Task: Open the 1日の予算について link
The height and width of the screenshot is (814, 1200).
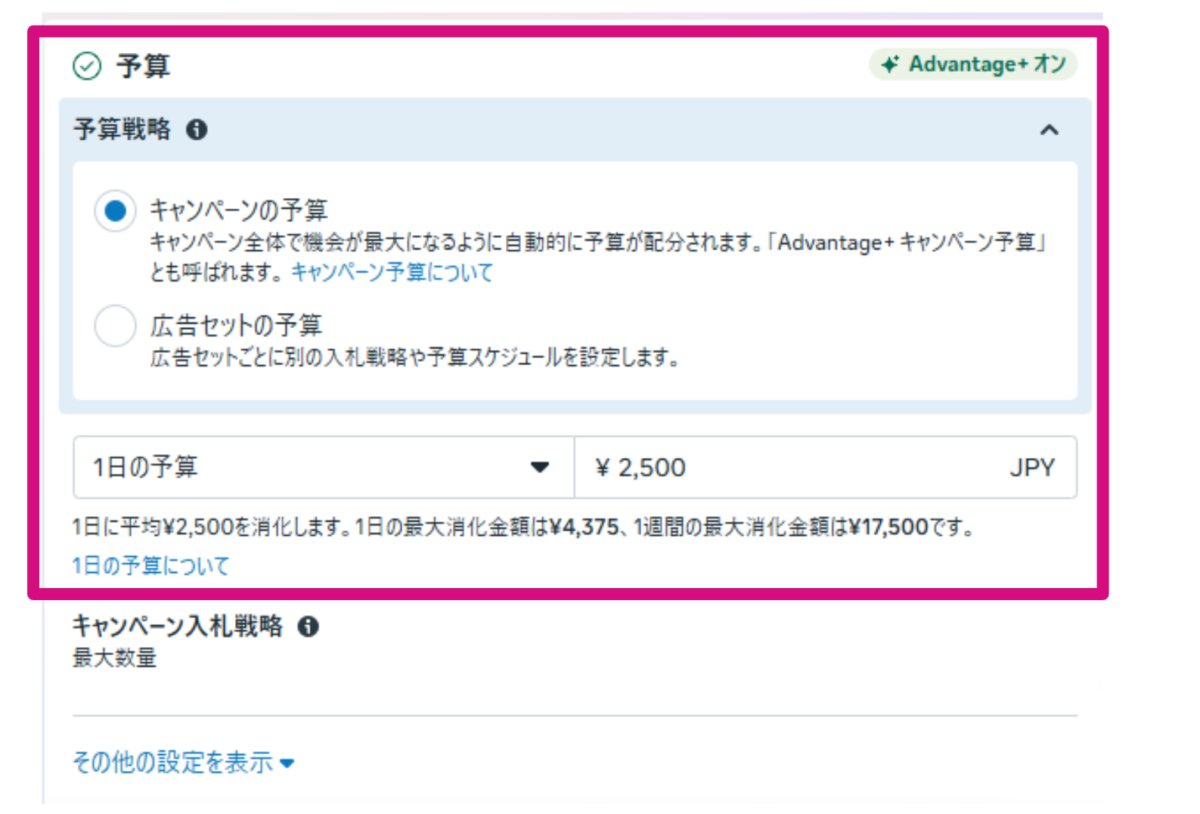Action: (x=151, y=566)
